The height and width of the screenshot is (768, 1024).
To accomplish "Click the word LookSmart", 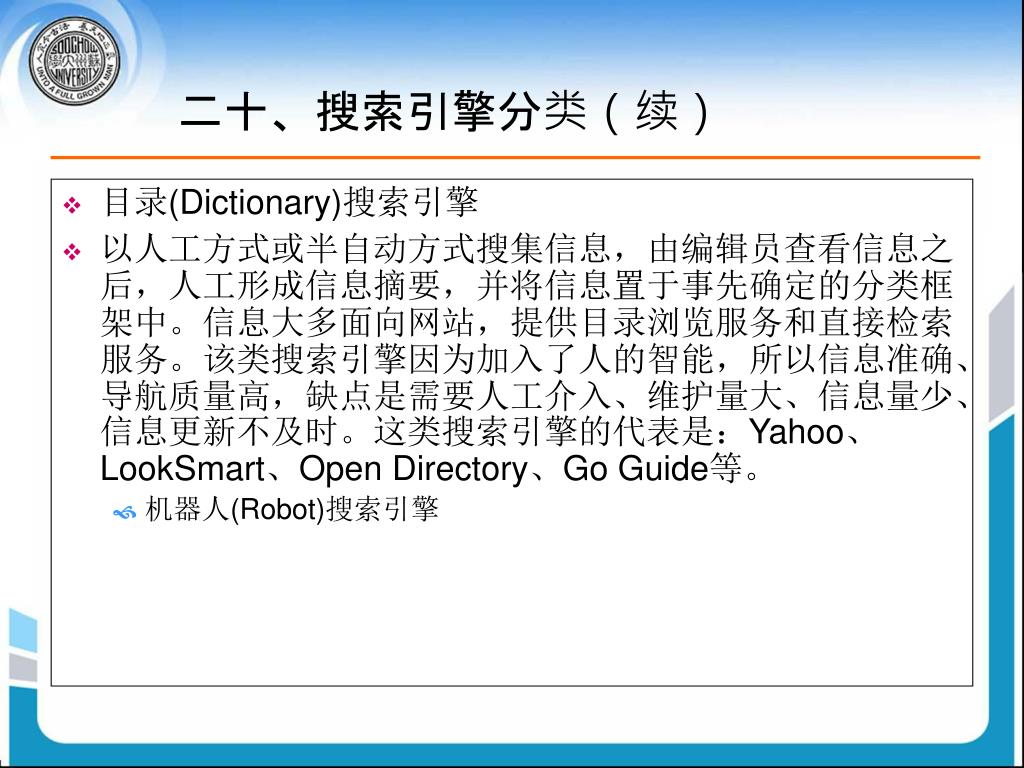I will 182,468.
